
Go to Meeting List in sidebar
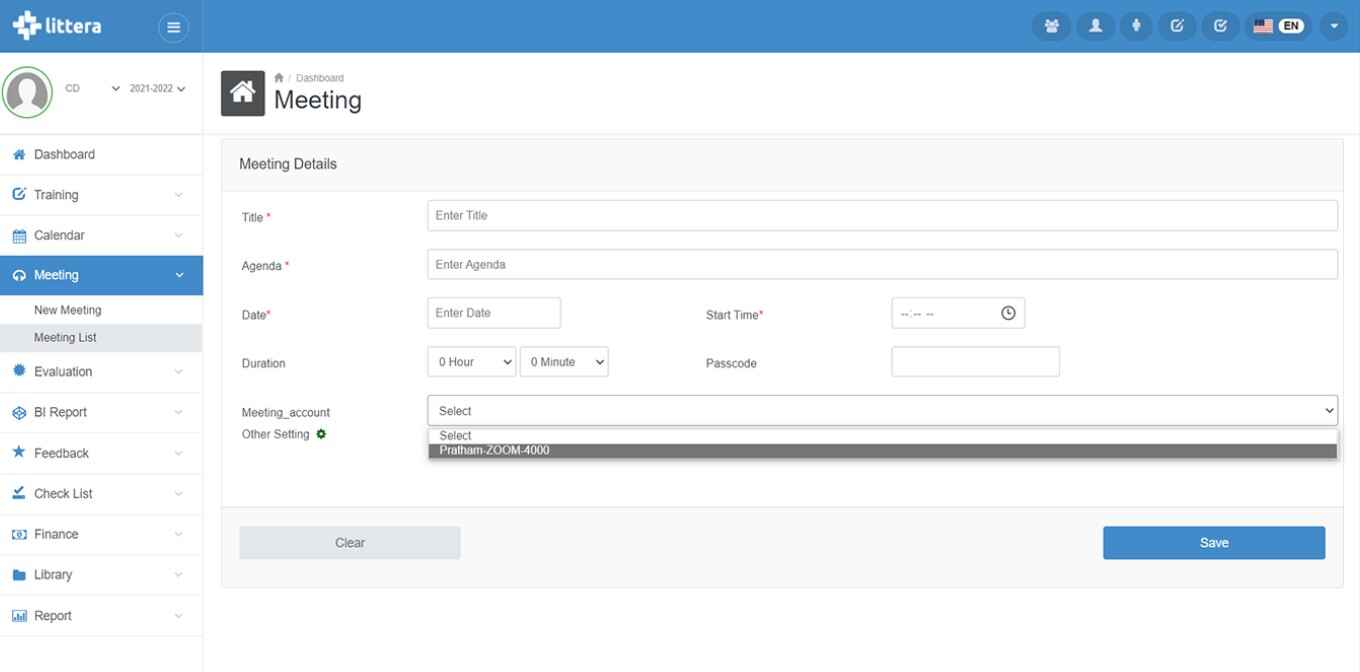(x=66, y=338)
